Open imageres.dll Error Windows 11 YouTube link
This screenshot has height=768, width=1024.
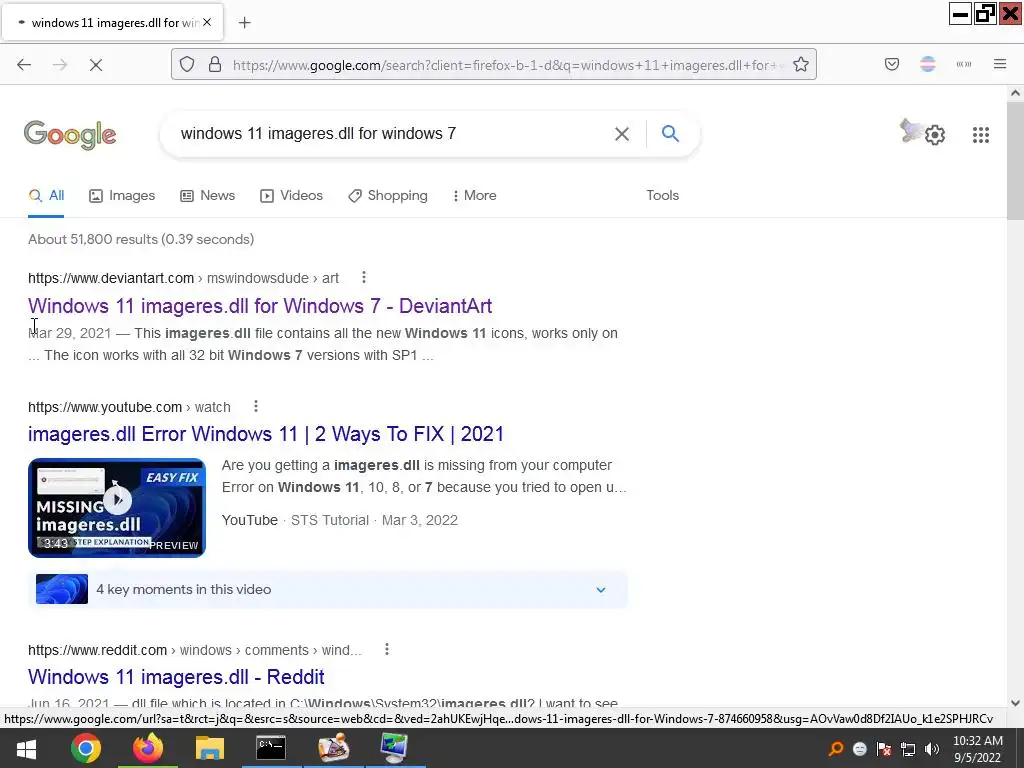coord(266,434)
